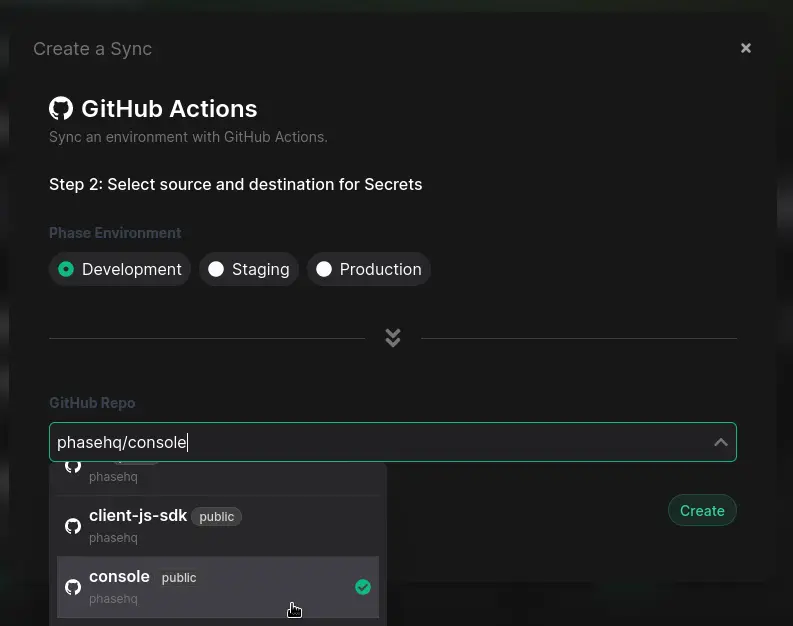The width and height of the screenshot is (793, 626).
Task: Click the phasehq owner text under client-js-sdk
Action: pyautogui.click(x=113, y=538)
